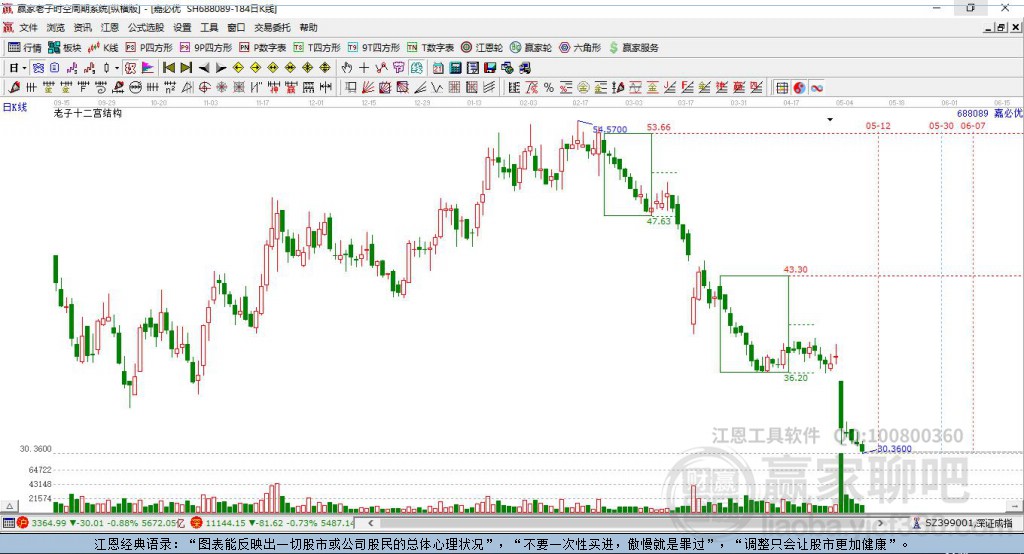Select the zigzag wave line tool

[436, 88]
